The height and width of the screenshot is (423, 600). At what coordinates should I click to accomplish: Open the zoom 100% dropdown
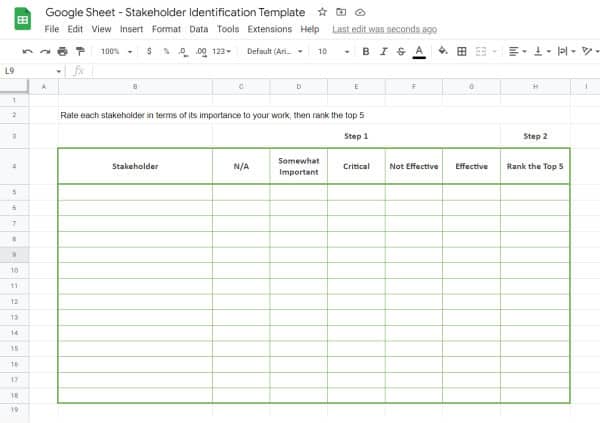coord(116,51)
